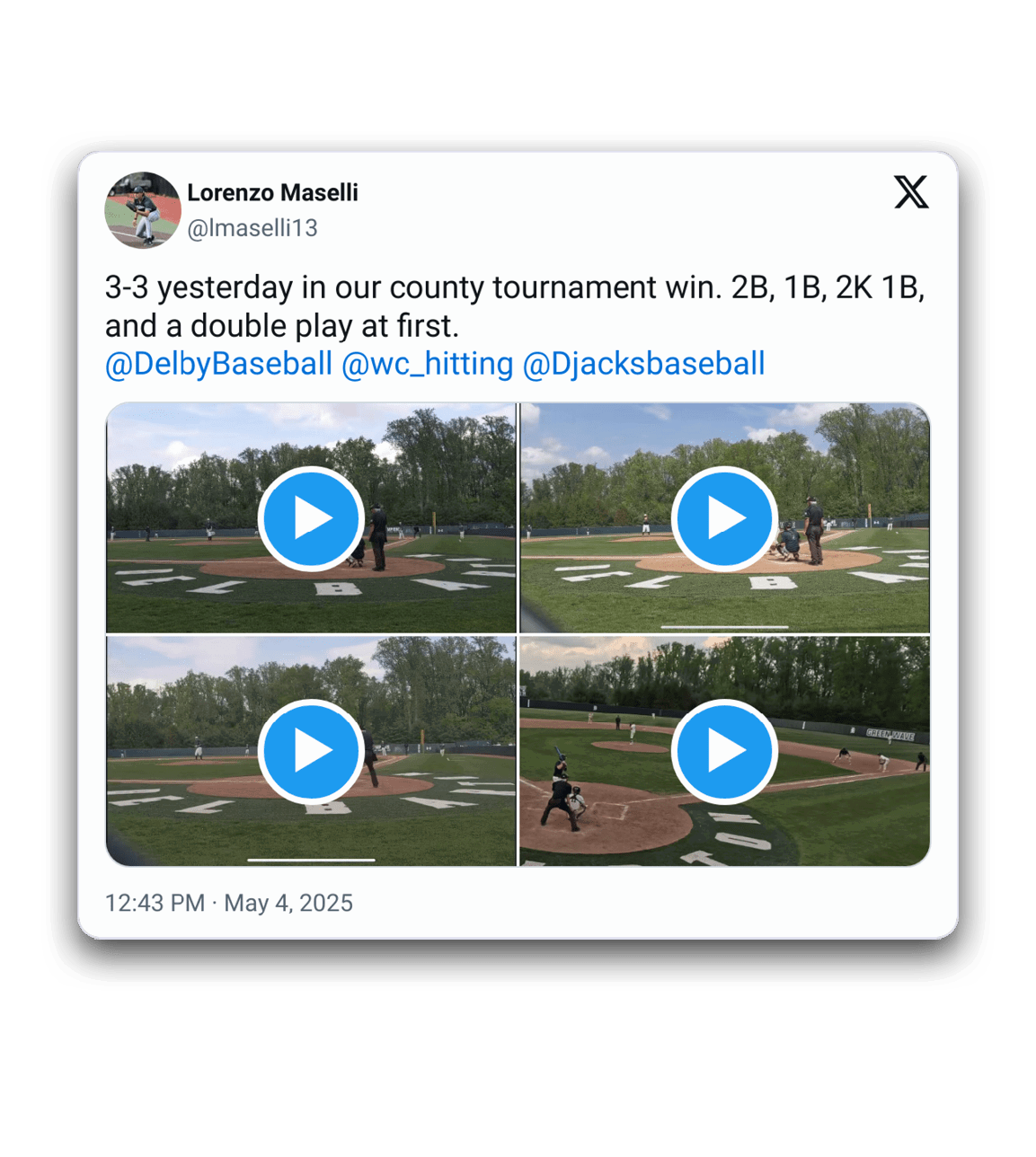This screenshot has width=1036, height=1157.
Task: Play the top-left video
Action: 311,518
